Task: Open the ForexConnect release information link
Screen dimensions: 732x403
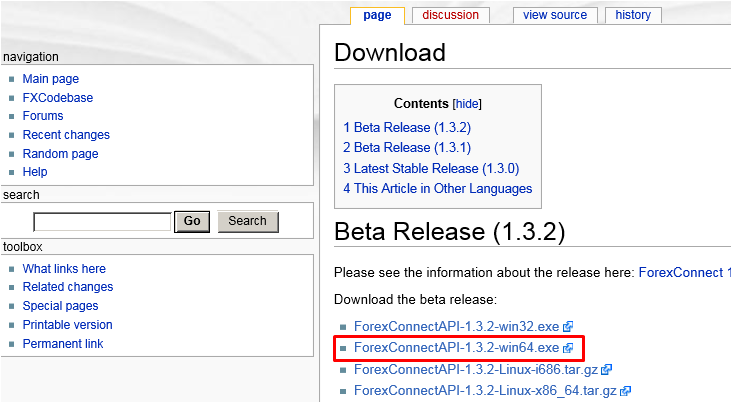Action: click(684, 273)
